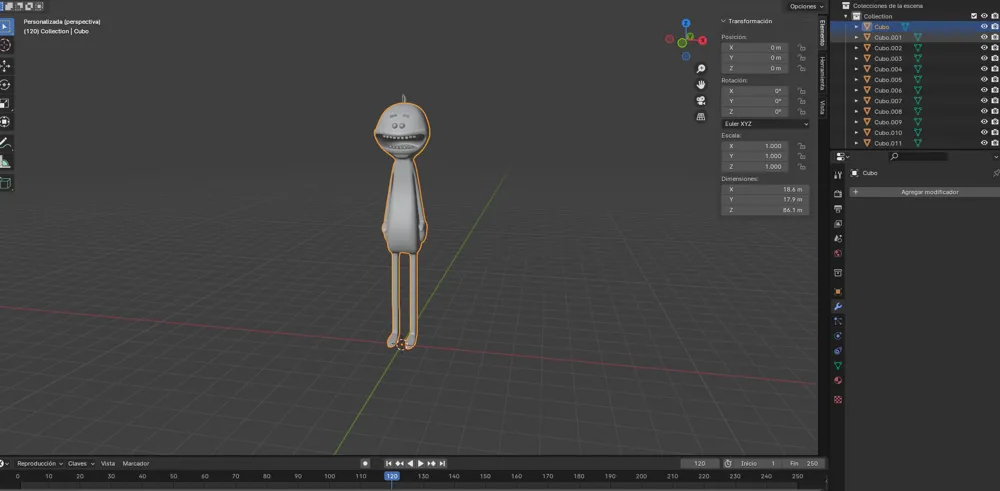Click the zoom magnifier viewport icon
This screenshot has height=491, width=1000.
click(x=701, y=69)
